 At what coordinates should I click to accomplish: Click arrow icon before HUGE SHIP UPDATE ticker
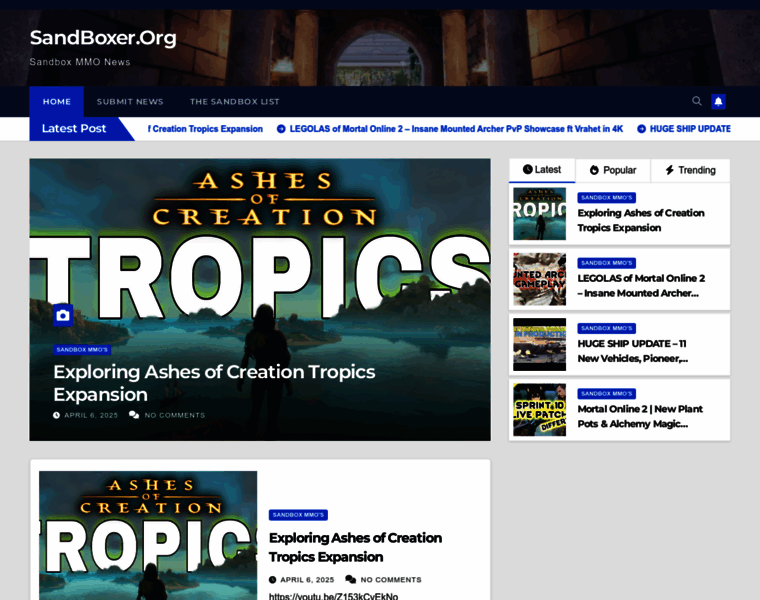pyautogui.click(x=641, y=129)
